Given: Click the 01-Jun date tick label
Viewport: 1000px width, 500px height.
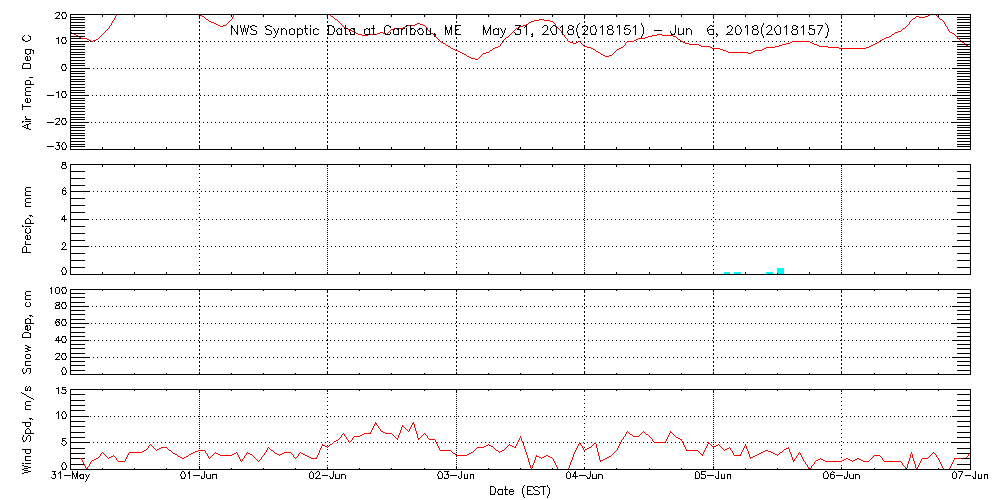Looking at the screenshot, I should pyautogui.click(x=200, y=477).
